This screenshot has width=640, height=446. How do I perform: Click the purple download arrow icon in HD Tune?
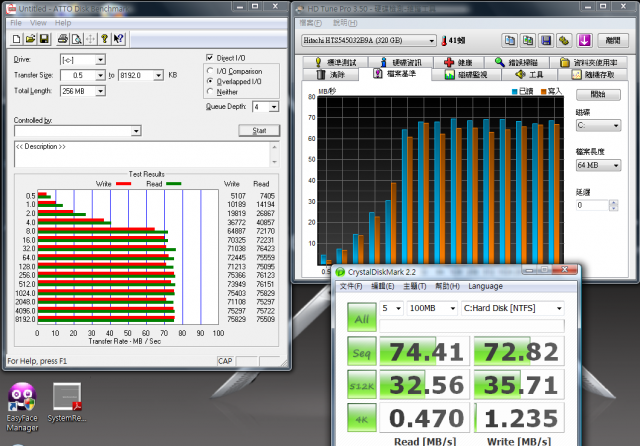(584, 40)
